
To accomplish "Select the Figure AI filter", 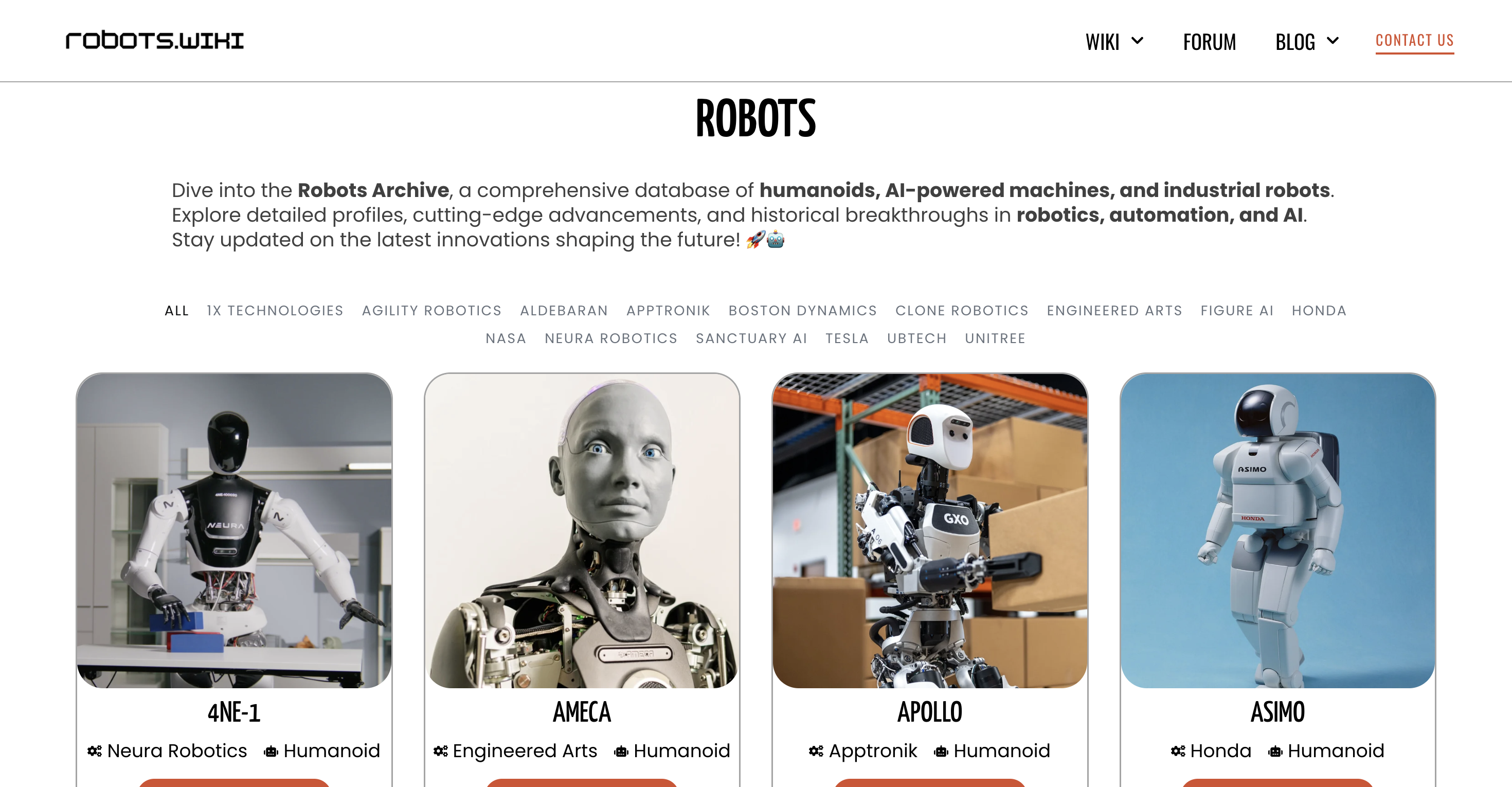I will coord(1237,311).
